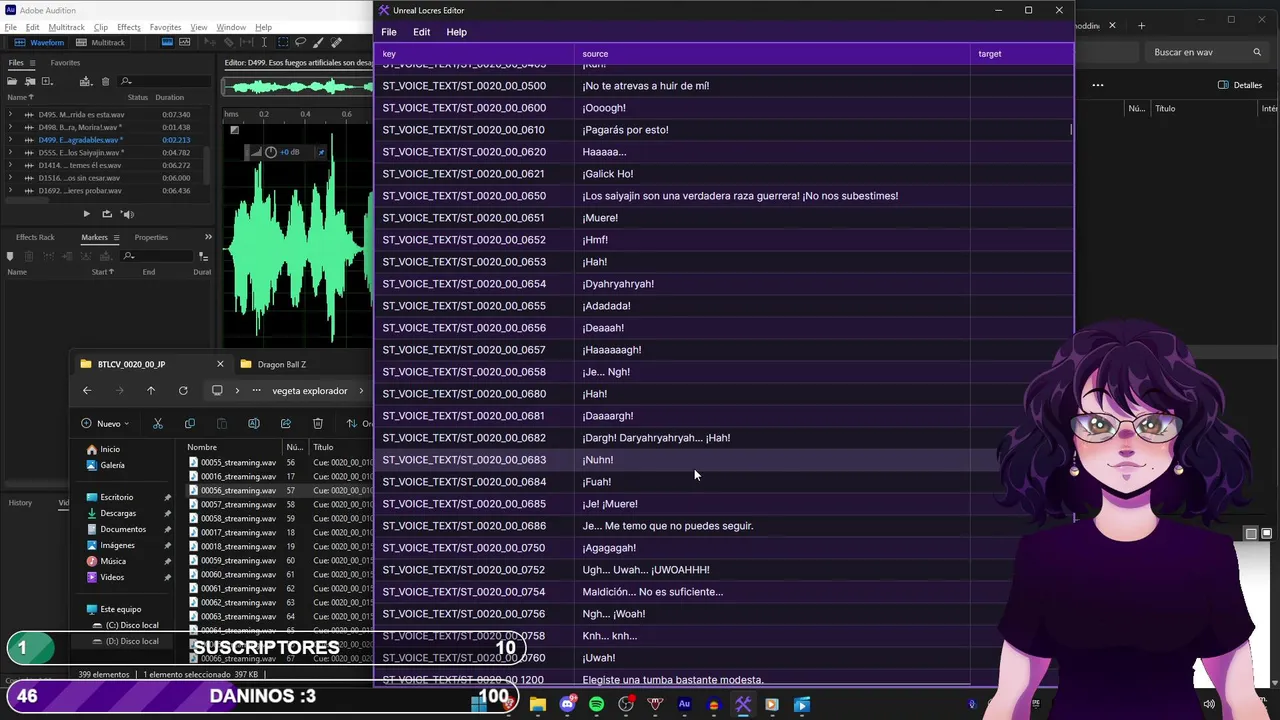Click Add cue marker icon in Markers panel

tap(10, 256)
